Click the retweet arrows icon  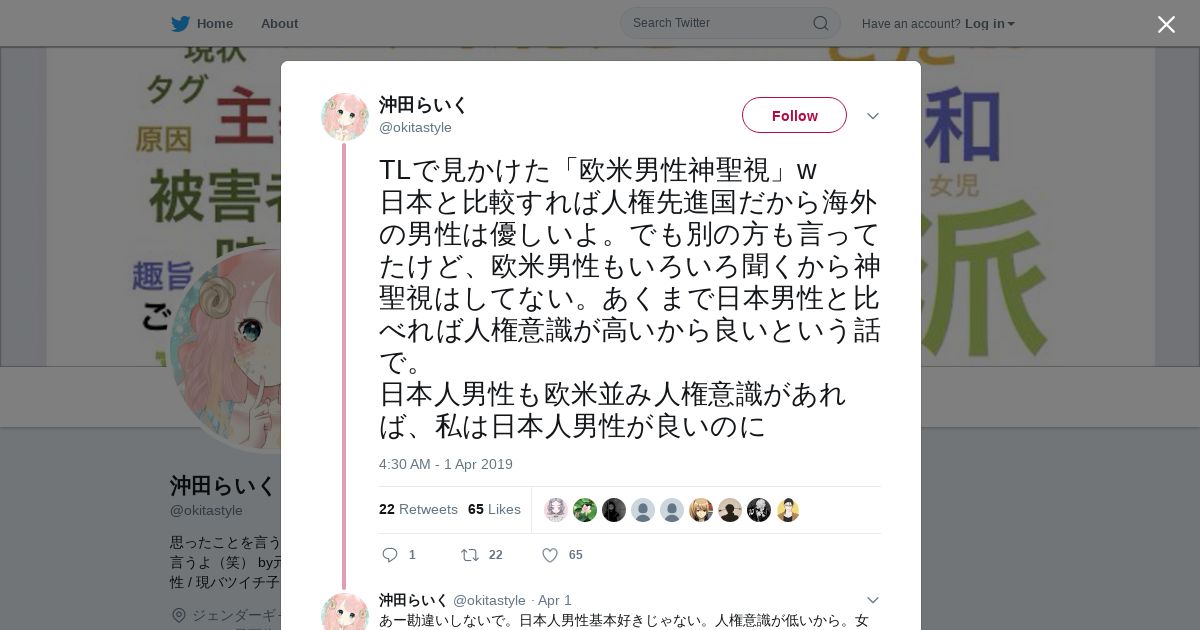(469, 555)
